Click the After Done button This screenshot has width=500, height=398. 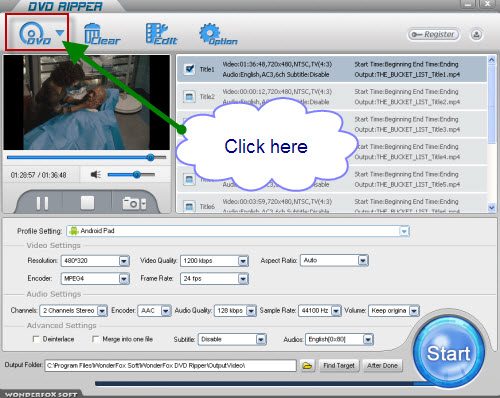click(x=382, y=366)
